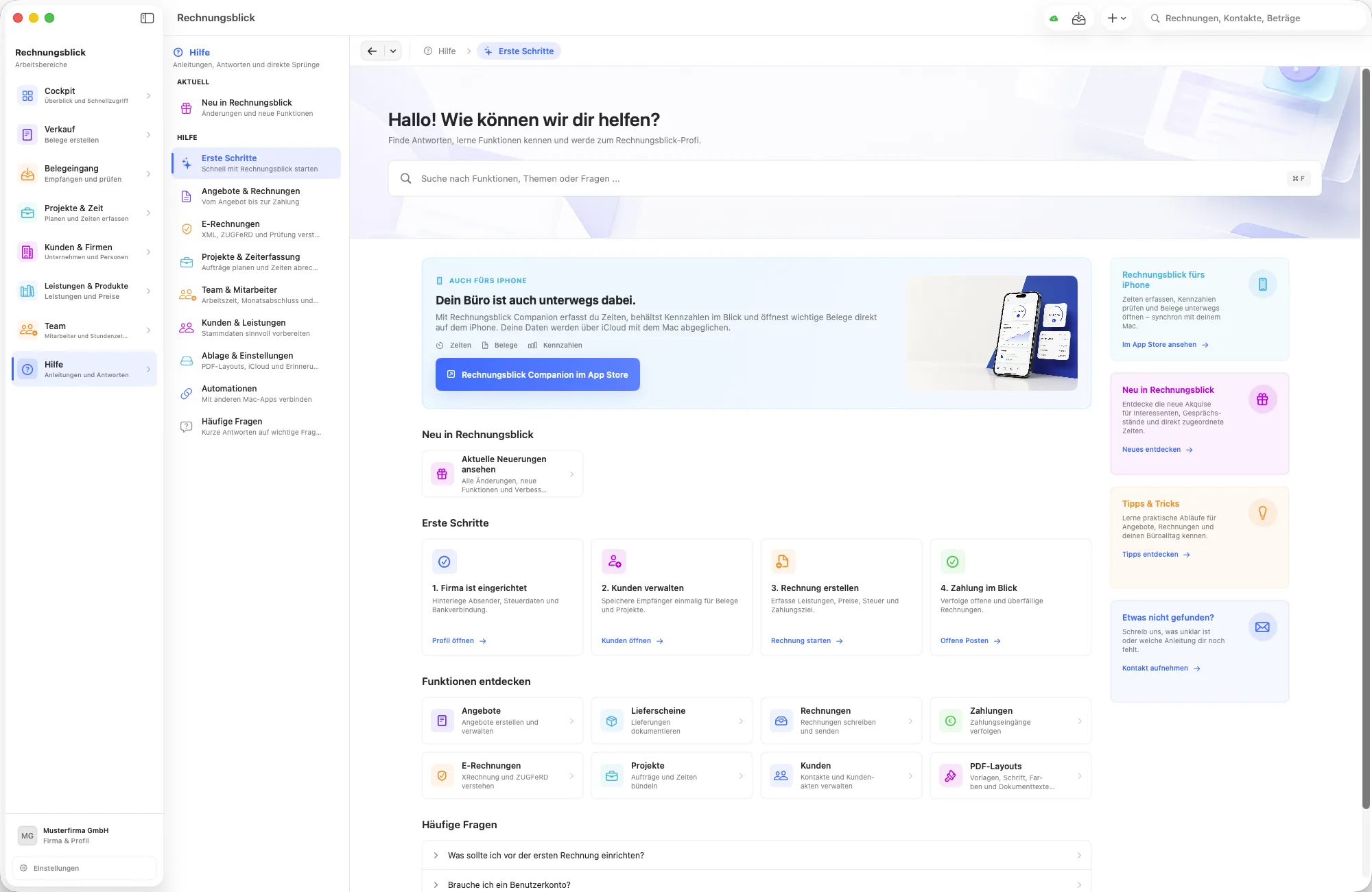Expand the Cockpit workspace chevron
This screenshot has height=892, width=1372.
pyautogui.click(x=148, y=95)
